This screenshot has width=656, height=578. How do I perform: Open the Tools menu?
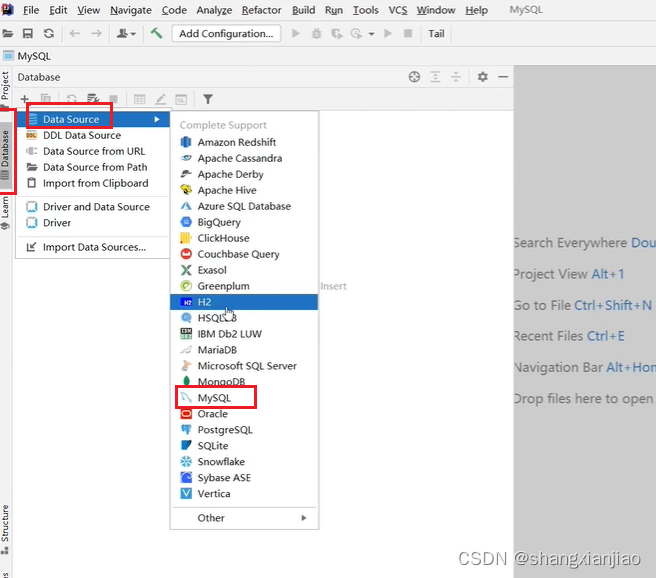(x=366, y=10)
